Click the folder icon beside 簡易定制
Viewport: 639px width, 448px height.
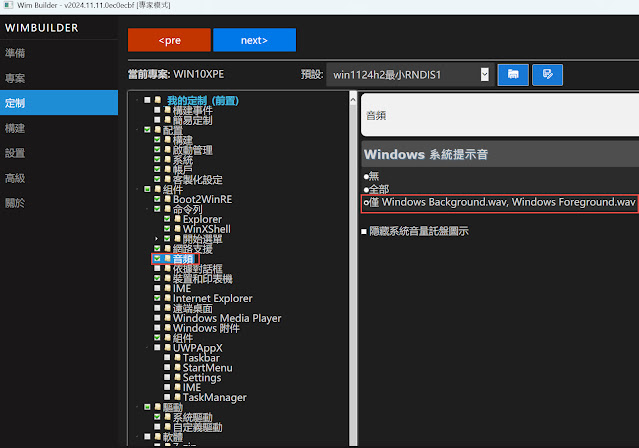[x=167, y=119]
